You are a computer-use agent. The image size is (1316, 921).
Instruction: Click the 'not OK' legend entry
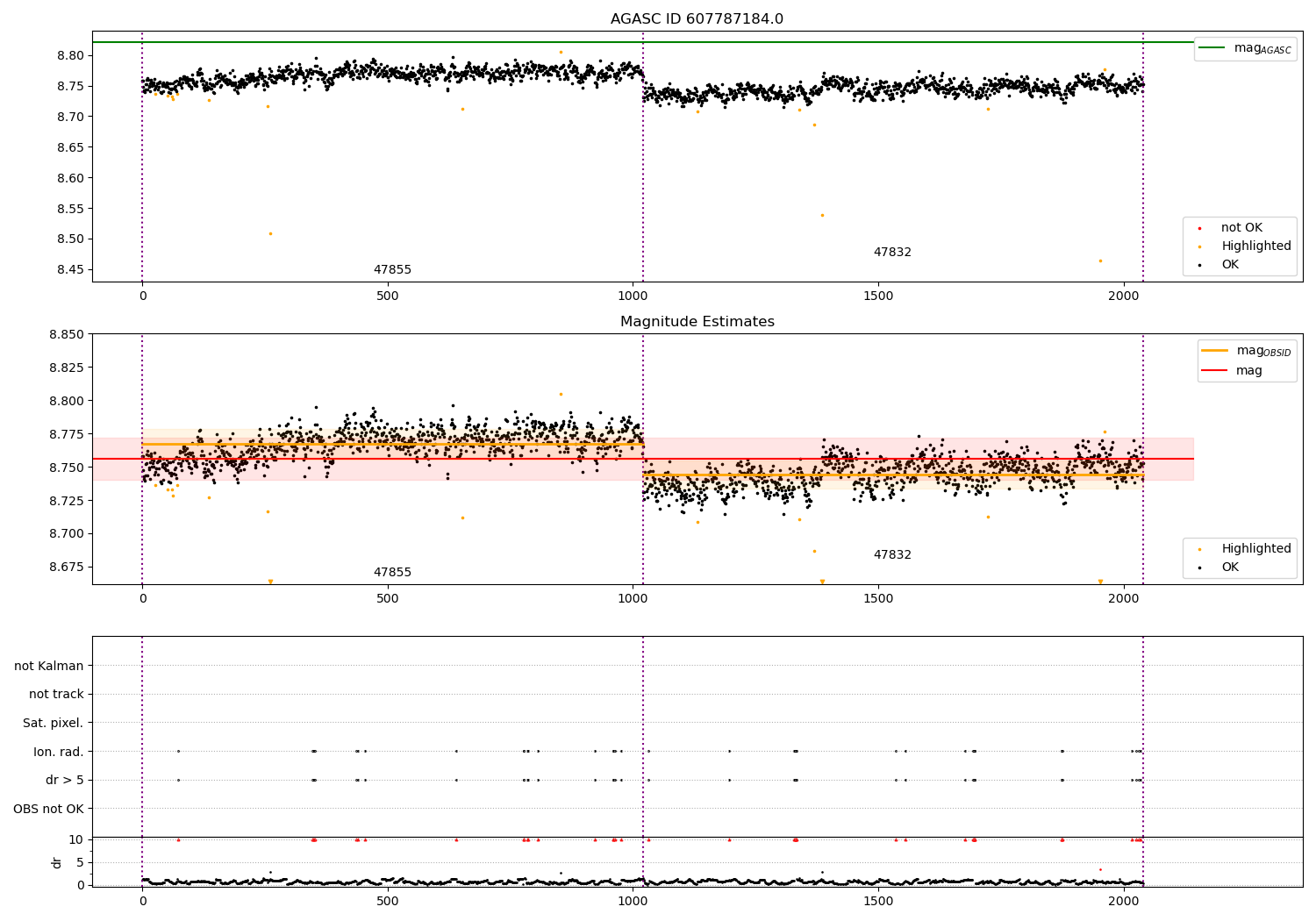pyautogui.click(x=1241, y=228)
